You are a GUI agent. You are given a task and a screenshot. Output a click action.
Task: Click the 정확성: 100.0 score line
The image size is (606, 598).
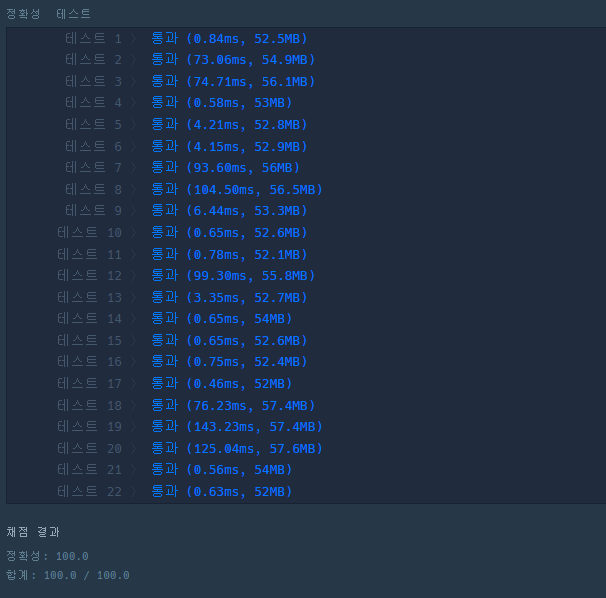[x=47, y=556]
